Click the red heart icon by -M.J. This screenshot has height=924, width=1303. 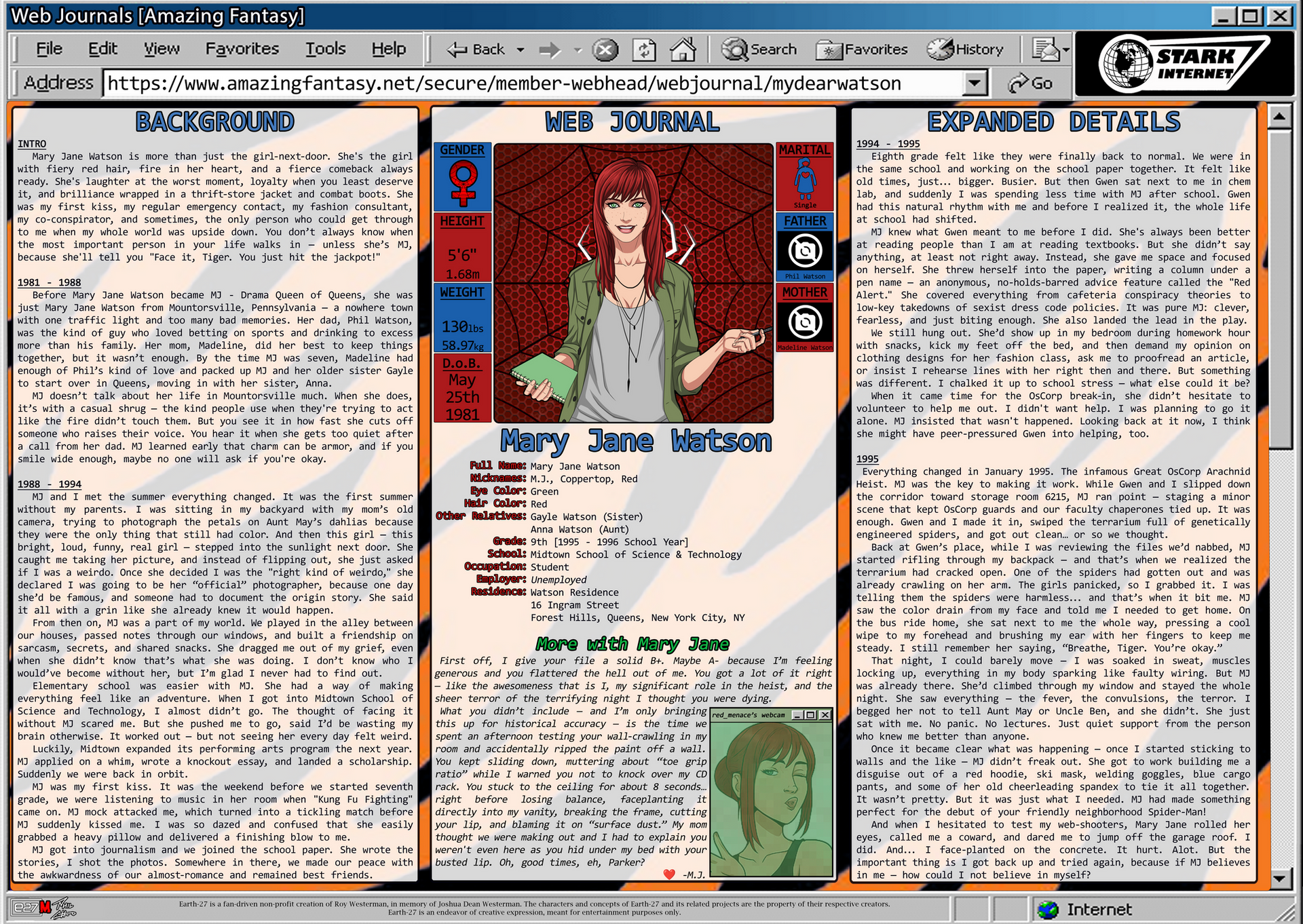(x=669, y=874)
